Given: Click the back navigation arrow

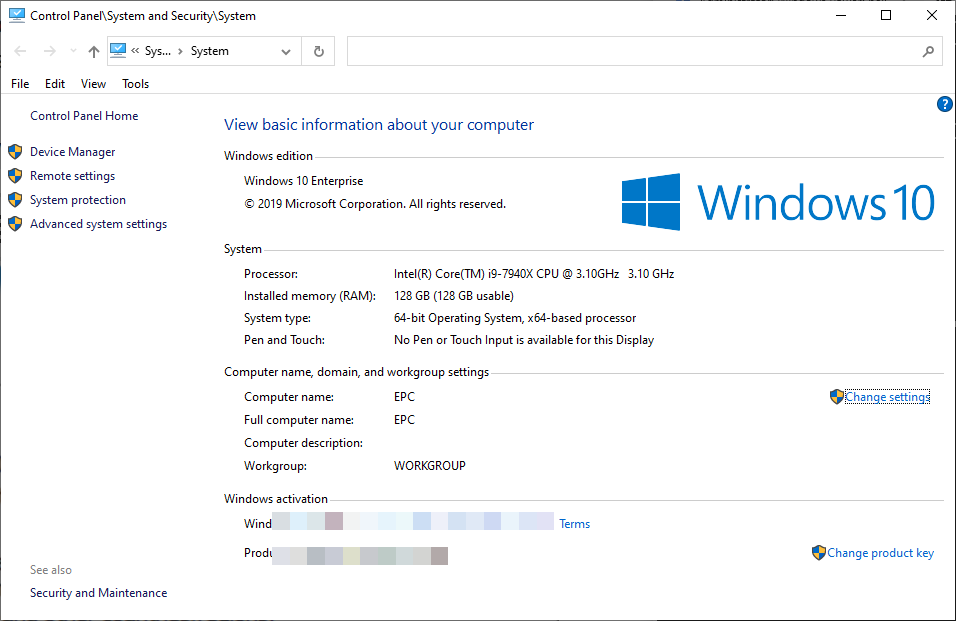Looking at the screenshot, I should (19, 50).
